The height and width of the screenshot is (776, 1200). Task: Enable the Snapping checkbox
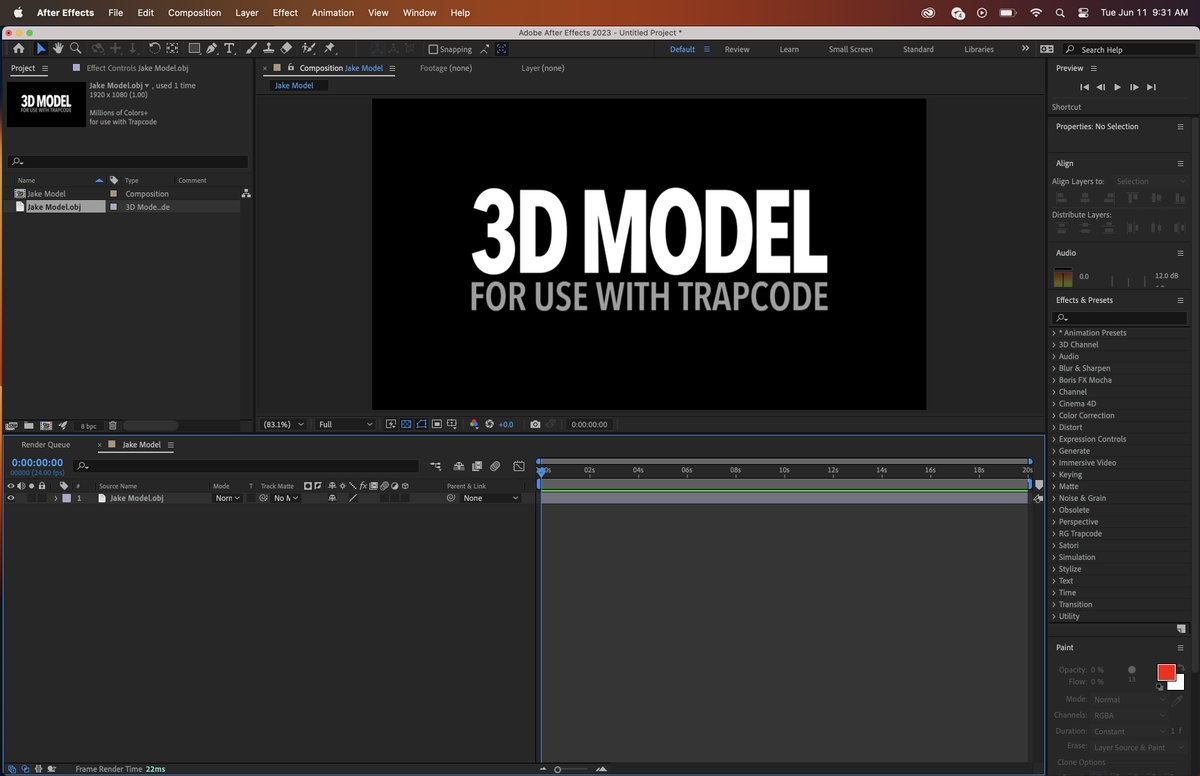[433, 49]
